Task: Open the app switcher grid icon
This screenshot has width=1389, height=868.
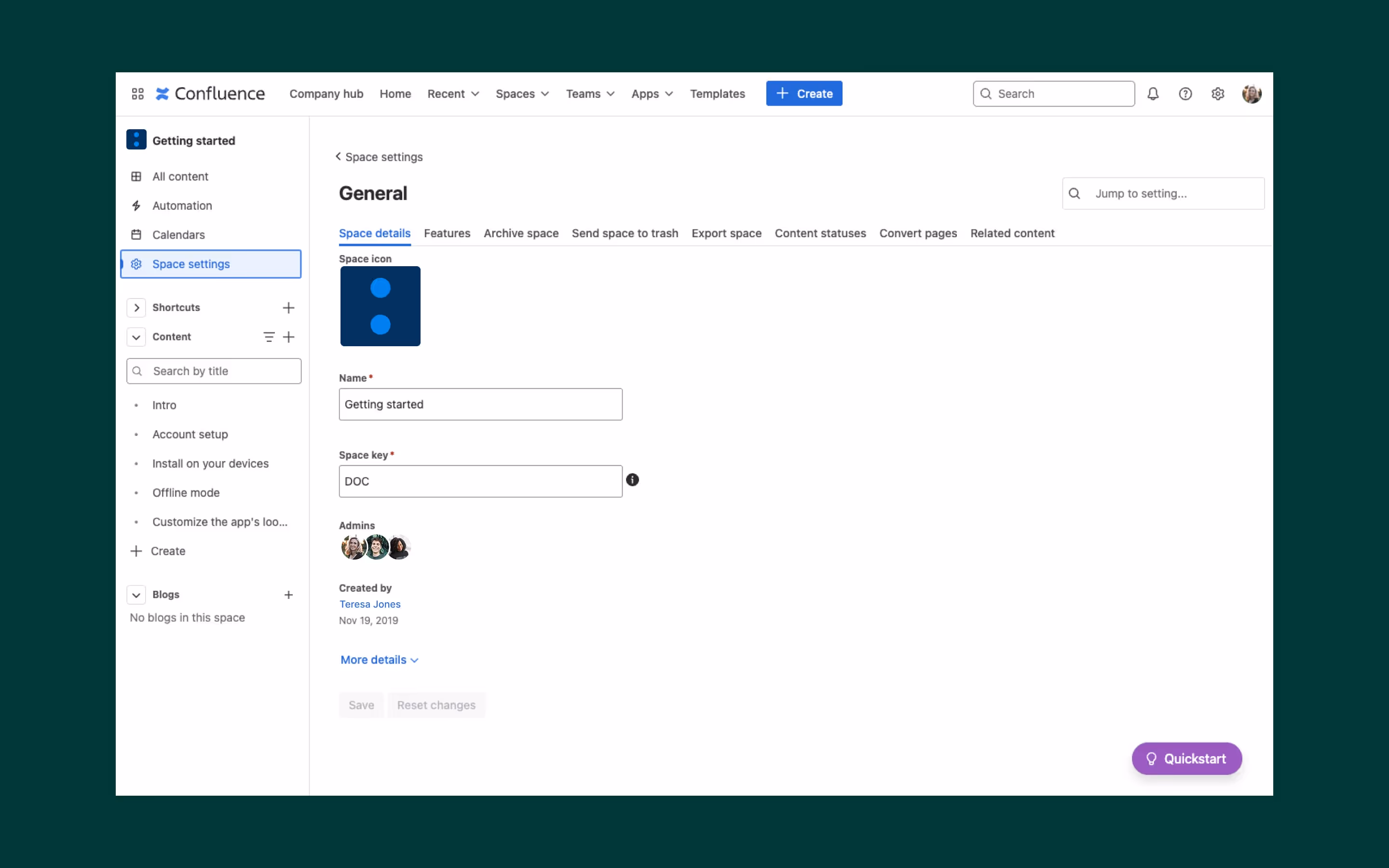Action: (137, 94)
